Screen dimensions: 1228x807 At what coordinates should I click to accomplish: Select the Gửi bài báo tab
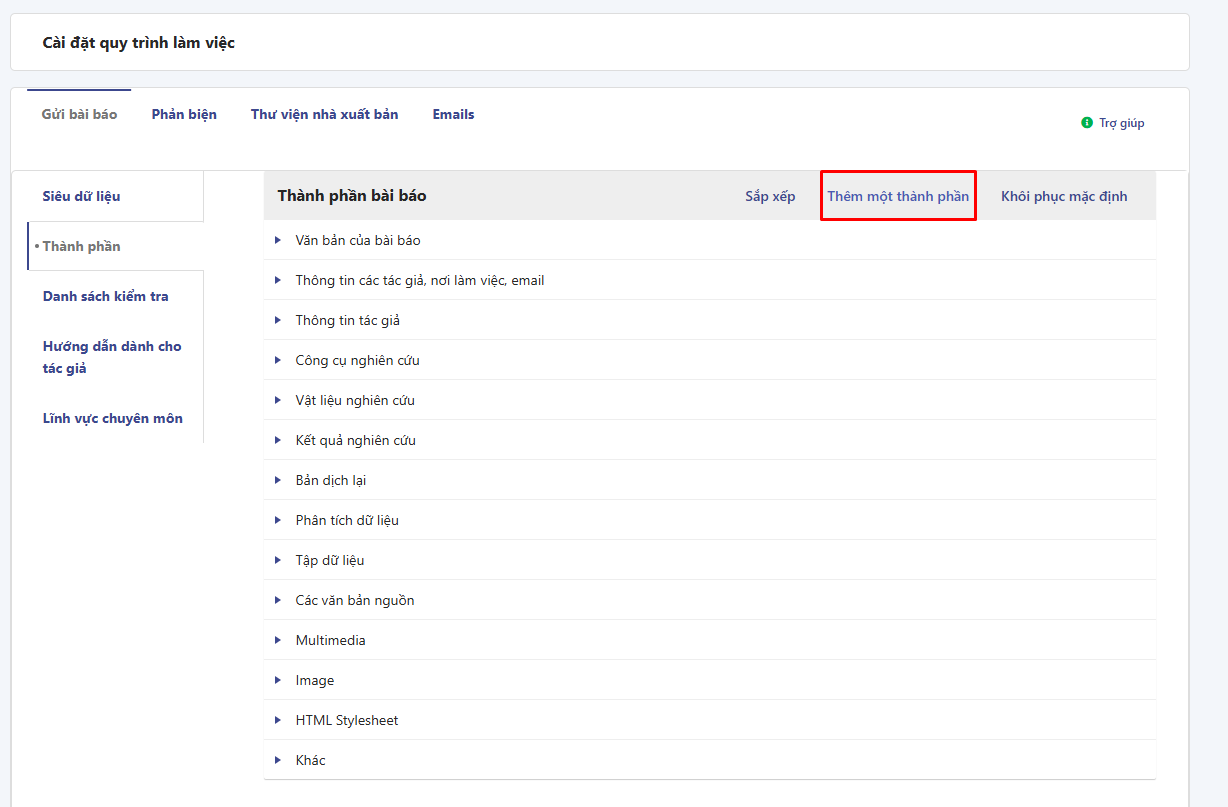pos(79,115)
